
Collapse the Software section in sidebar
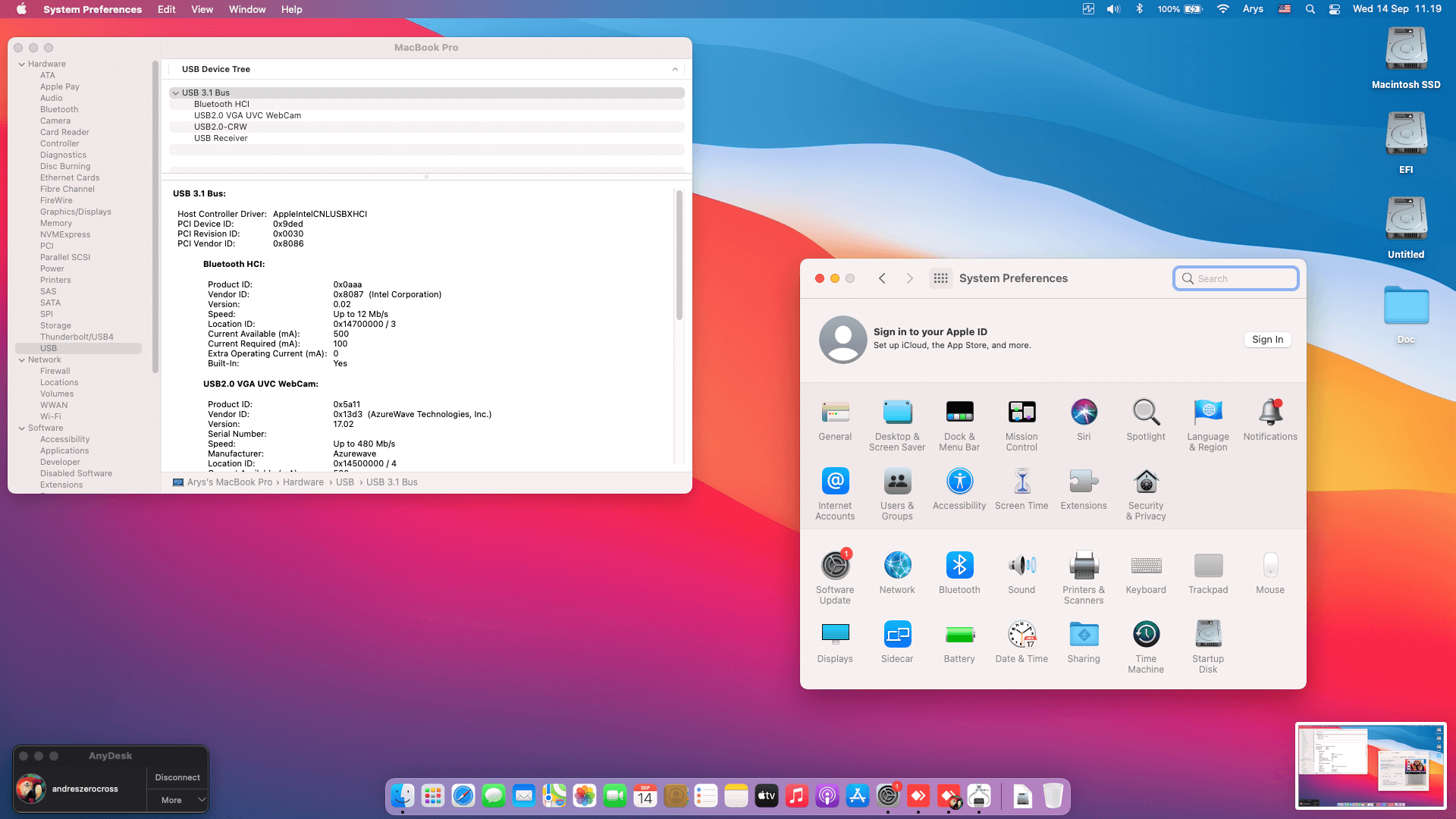point(22,428)
